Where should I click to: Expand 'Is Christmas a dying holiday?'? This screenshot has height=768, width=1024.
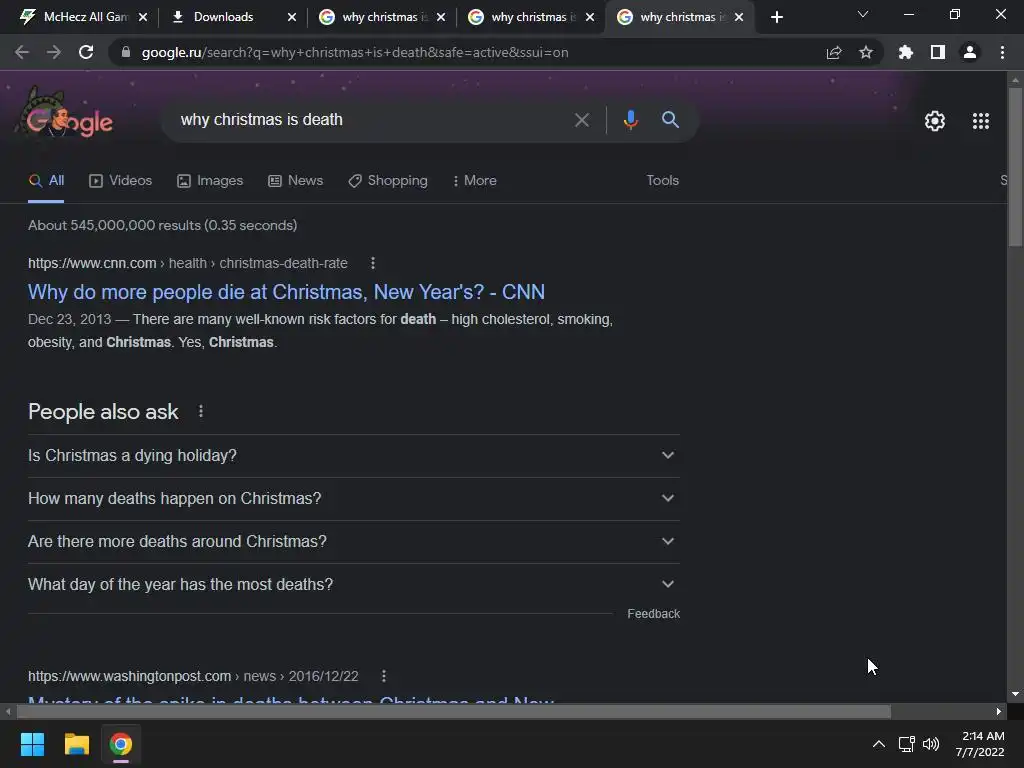coord(353,455)
